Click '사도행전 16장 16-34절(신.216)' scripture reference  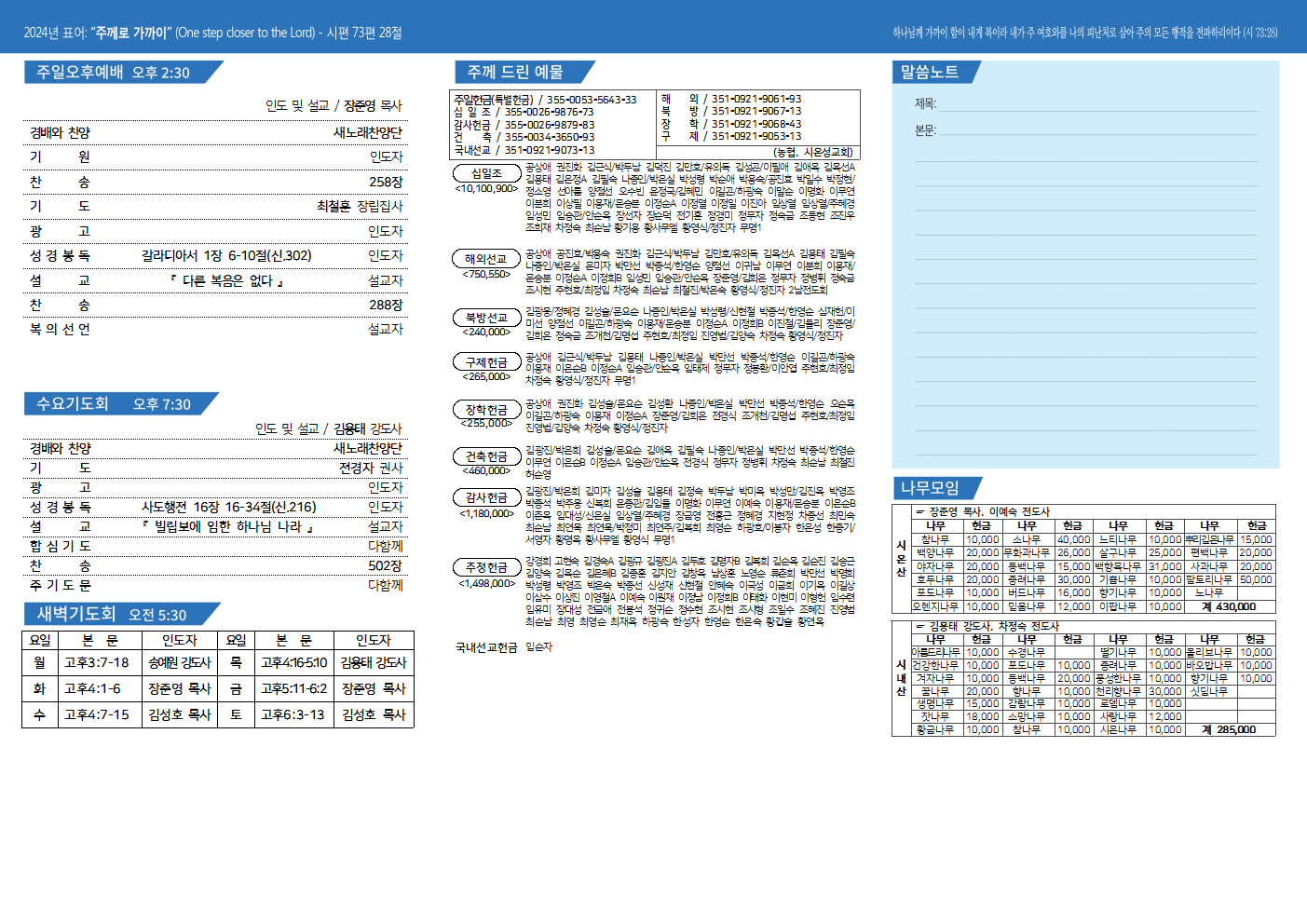tap(228, 507)
